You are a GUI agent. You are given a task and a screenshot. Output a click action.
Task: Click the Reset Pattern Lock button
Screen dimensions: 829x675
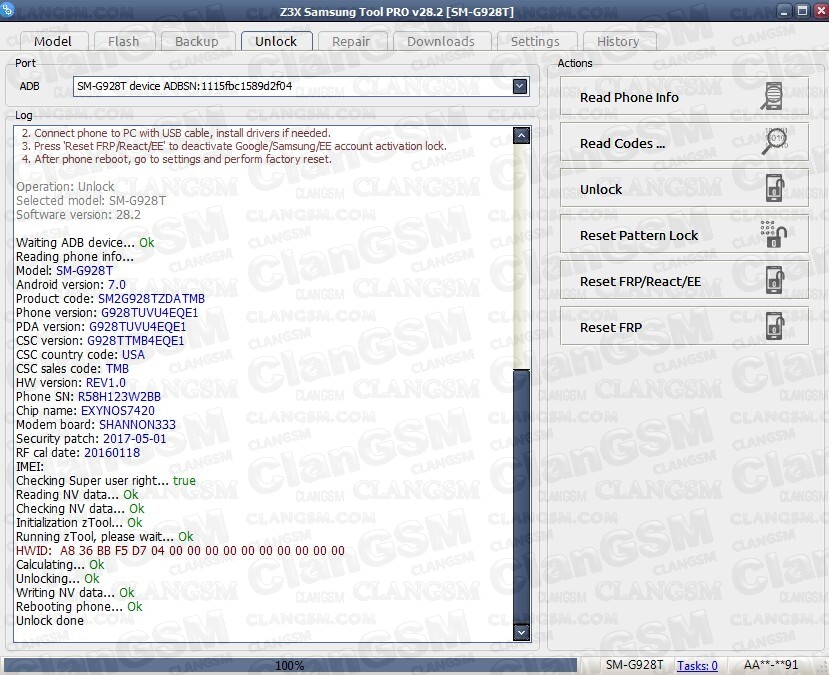tap(684, 235)
